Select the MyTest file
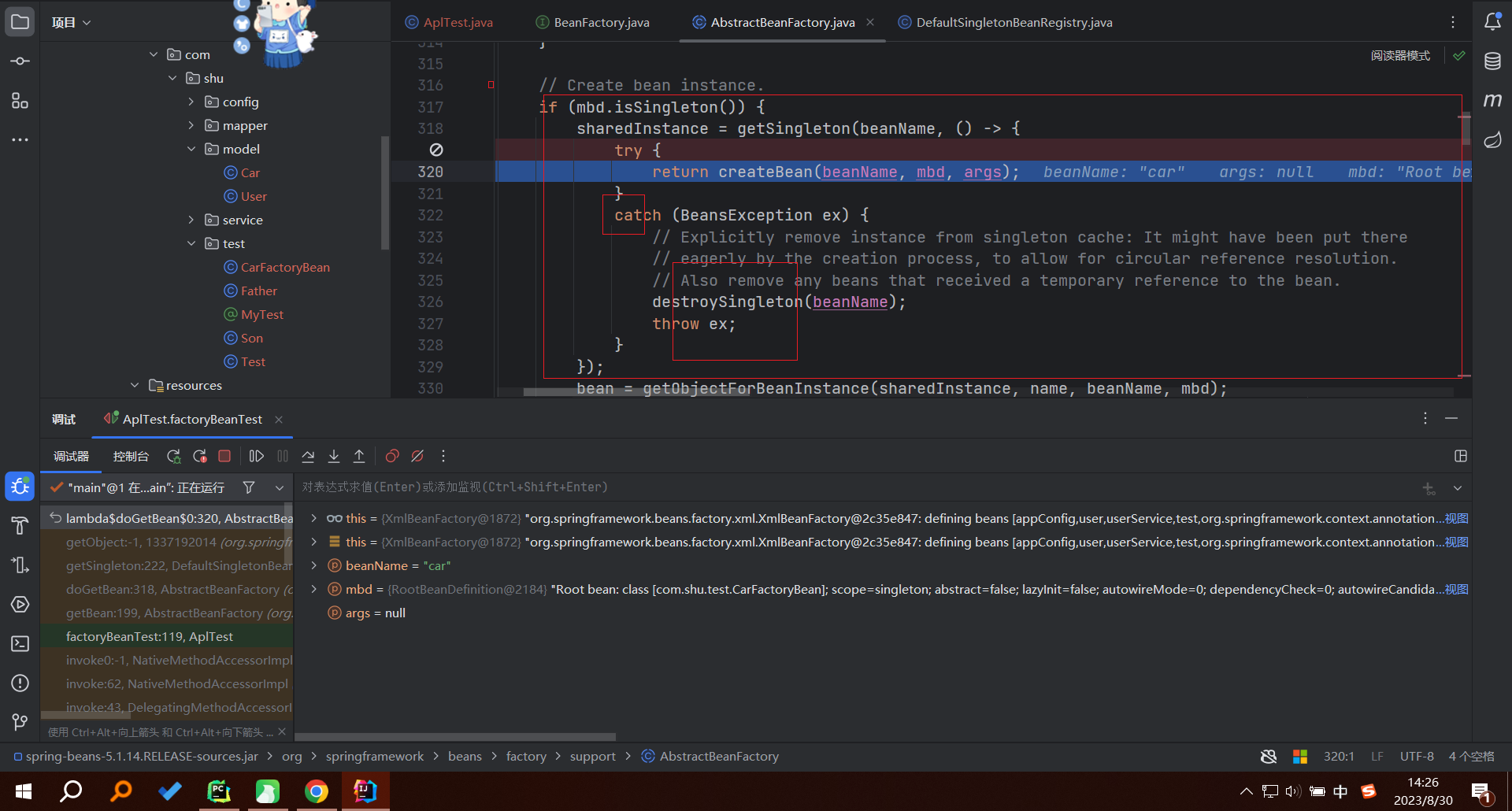This screenshot has height=811, width=1512. [x=262, y=314]
